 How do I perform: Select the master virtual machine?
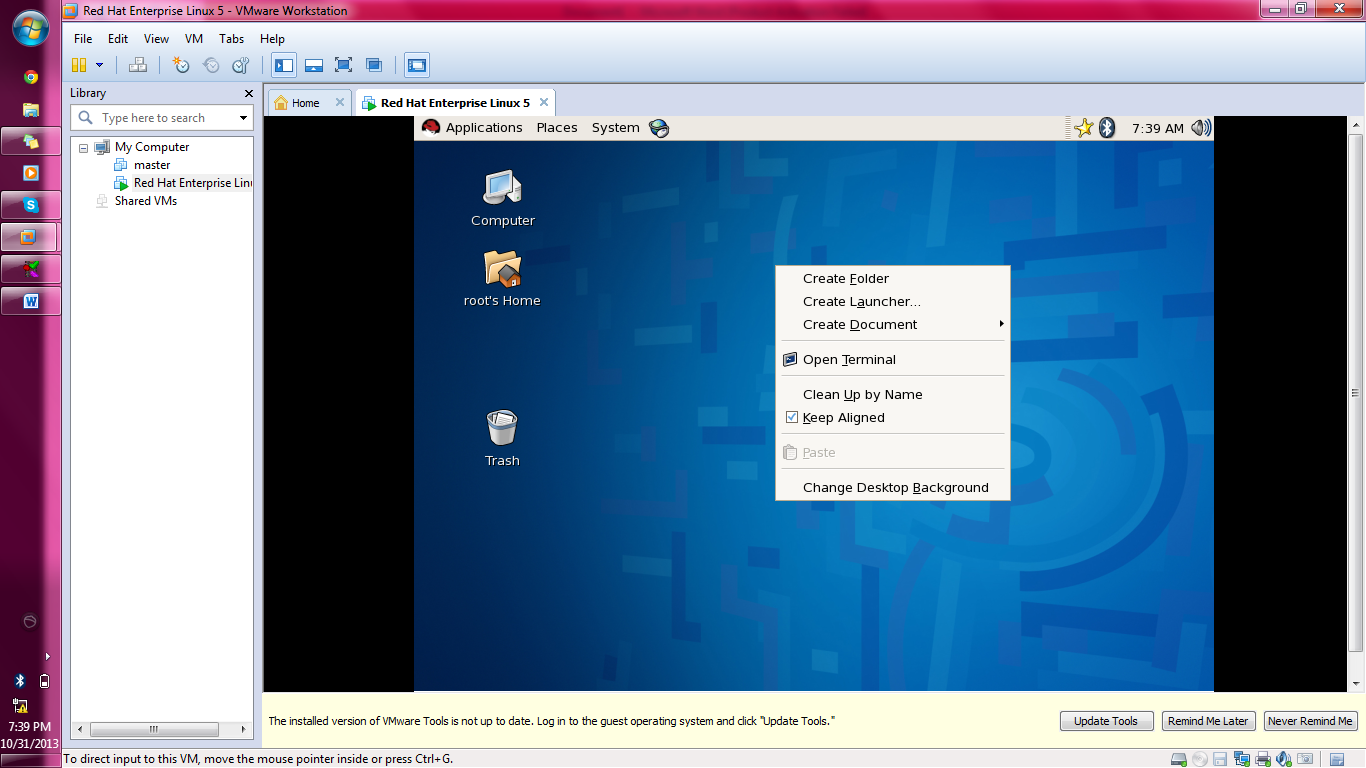coord(152,165)
